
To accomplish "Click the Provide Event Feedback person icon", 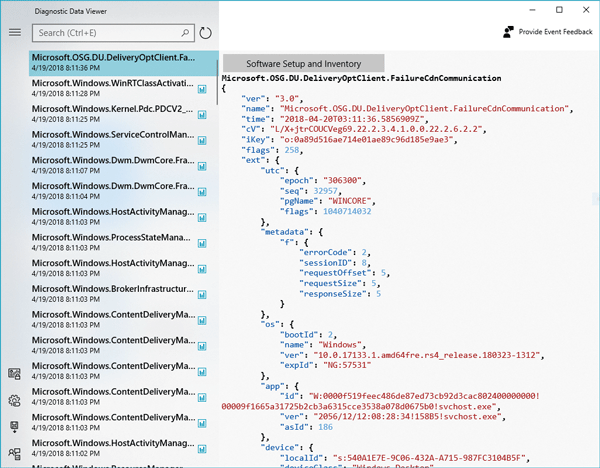I will (508, 32).
